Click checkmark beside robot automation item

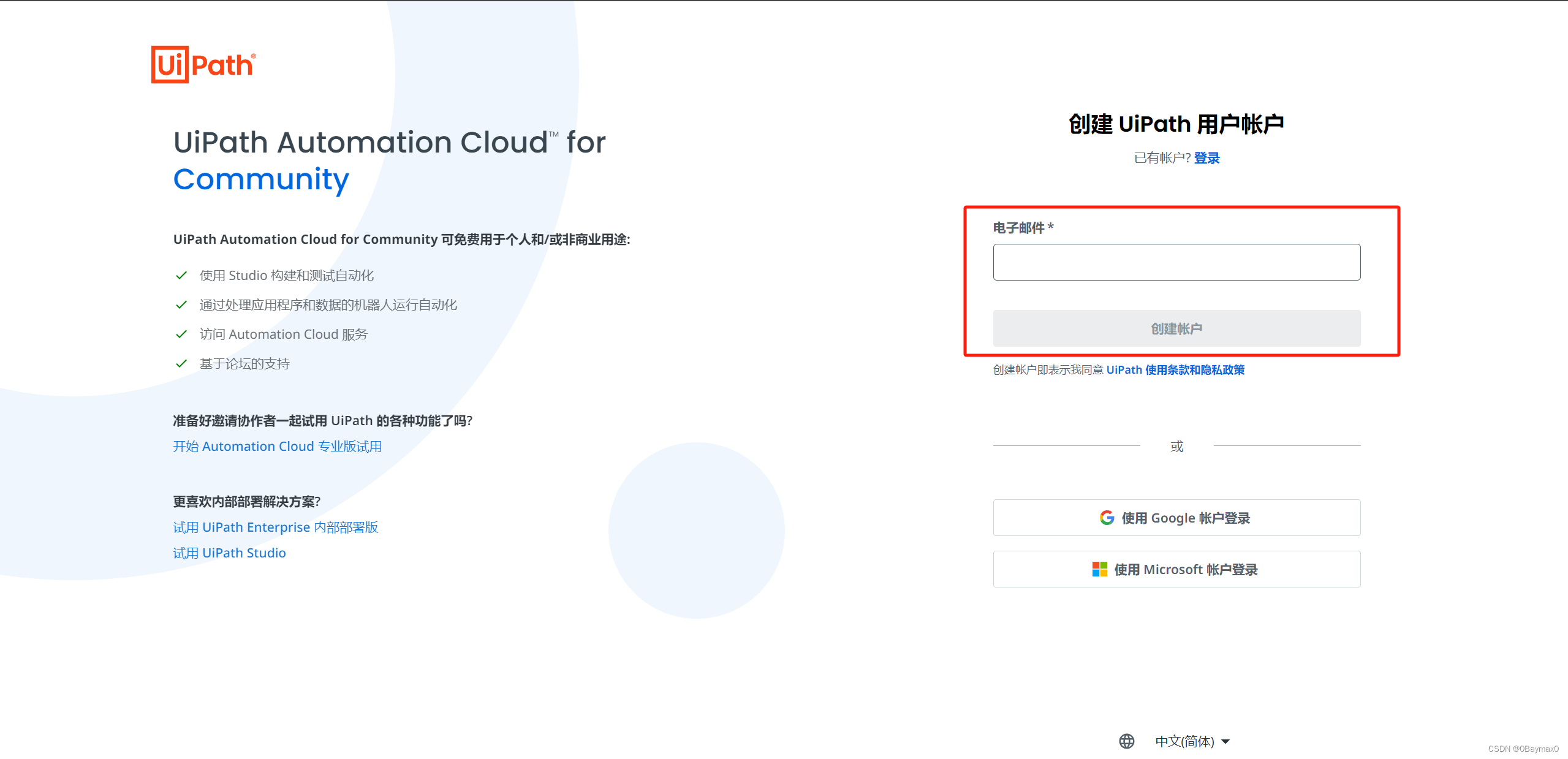[x=181, y=305]
